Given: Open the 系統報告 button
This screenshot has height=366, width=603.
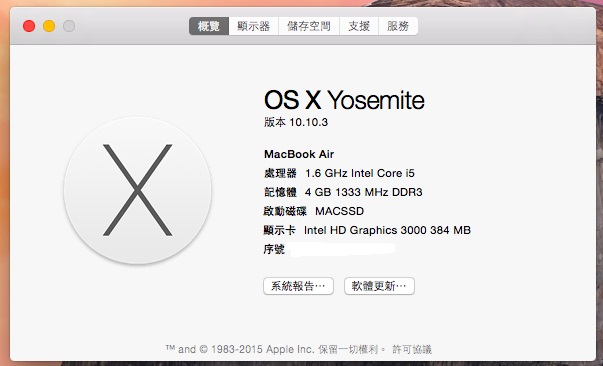Looking at the screenshot, I should coord(298,286).
